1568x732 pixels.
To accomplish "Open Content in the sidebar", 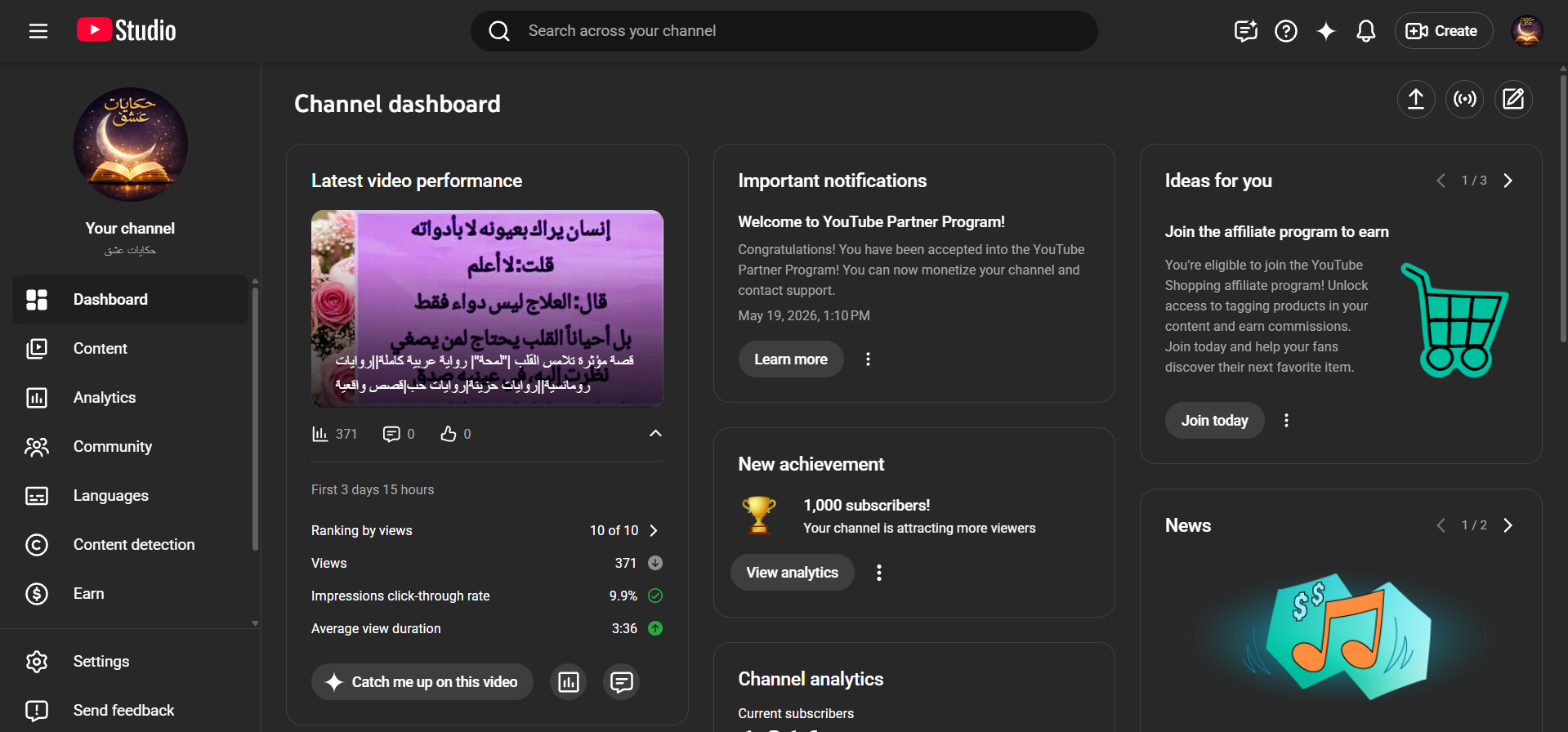I will pyautogui.click(x=130, y=349).
